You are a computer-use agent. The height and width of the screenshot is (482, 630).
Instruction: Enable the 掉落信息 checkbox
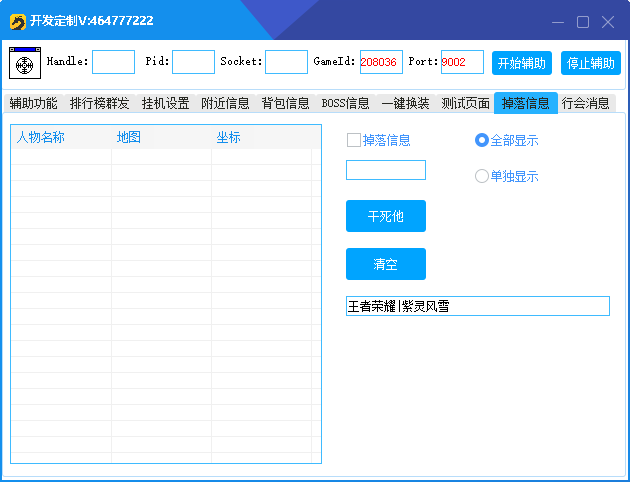tap(354, 140)
